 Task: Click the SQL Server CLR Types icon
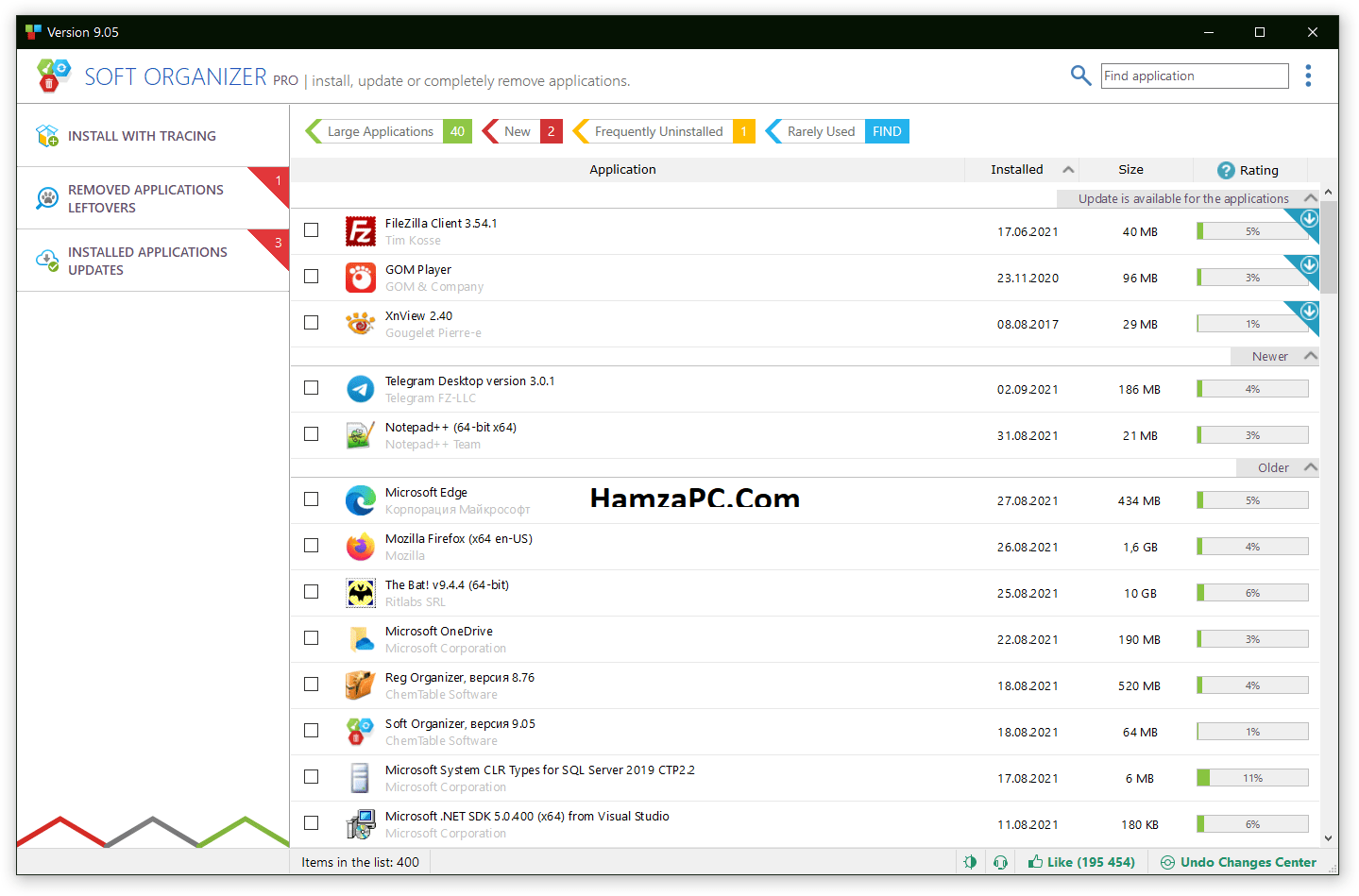(x=360, y=778)
